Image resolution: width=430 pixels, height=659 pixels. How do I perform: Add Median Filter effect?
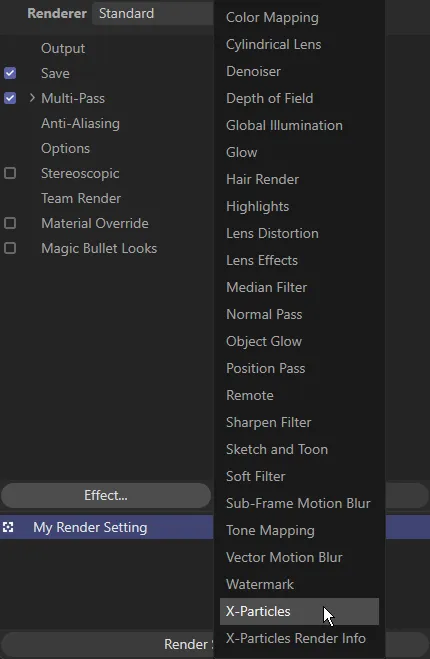coord(299,287)
